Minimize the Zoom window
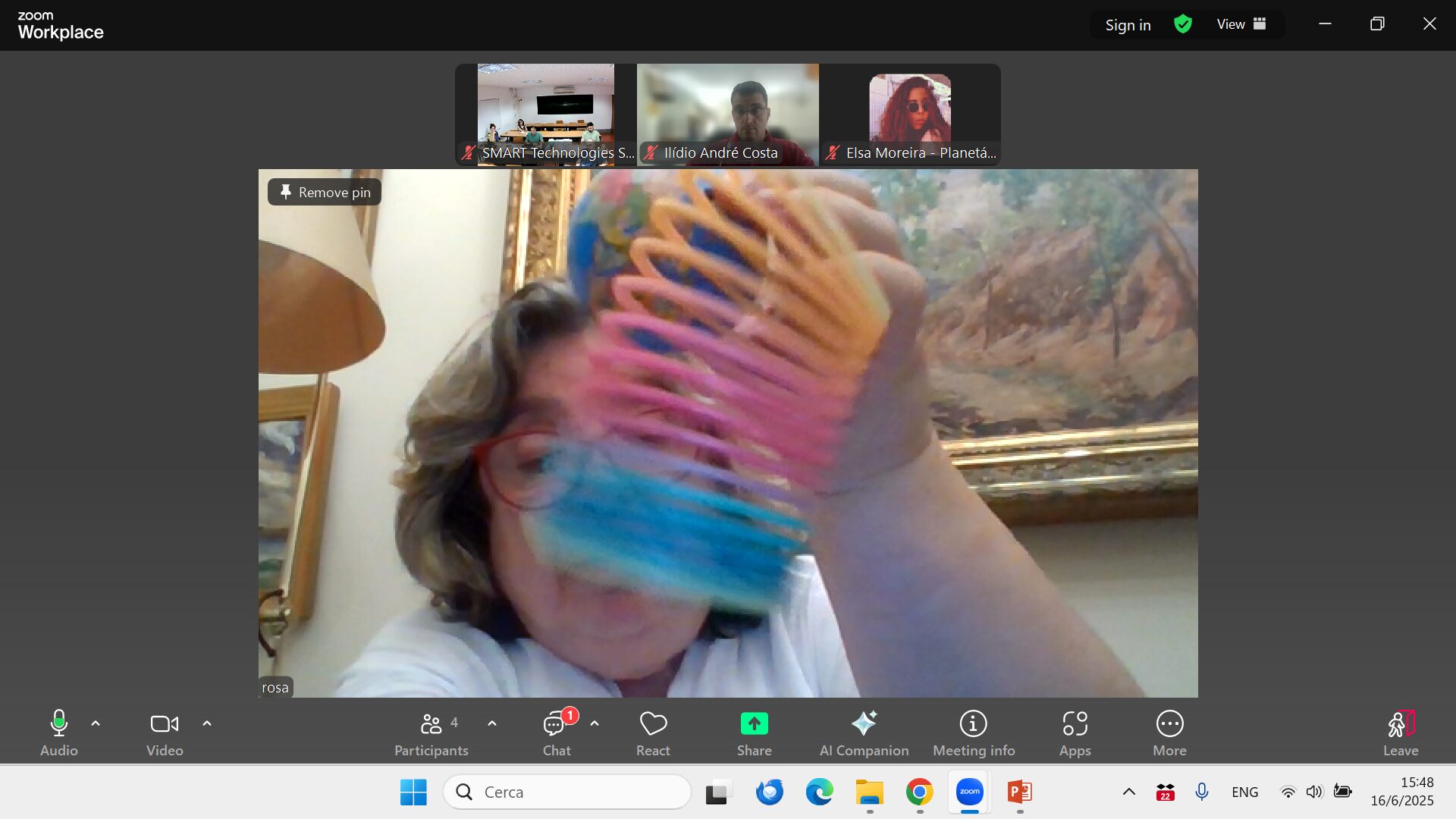Viewport: 1456px width, 819px height. pos(1325,24)
